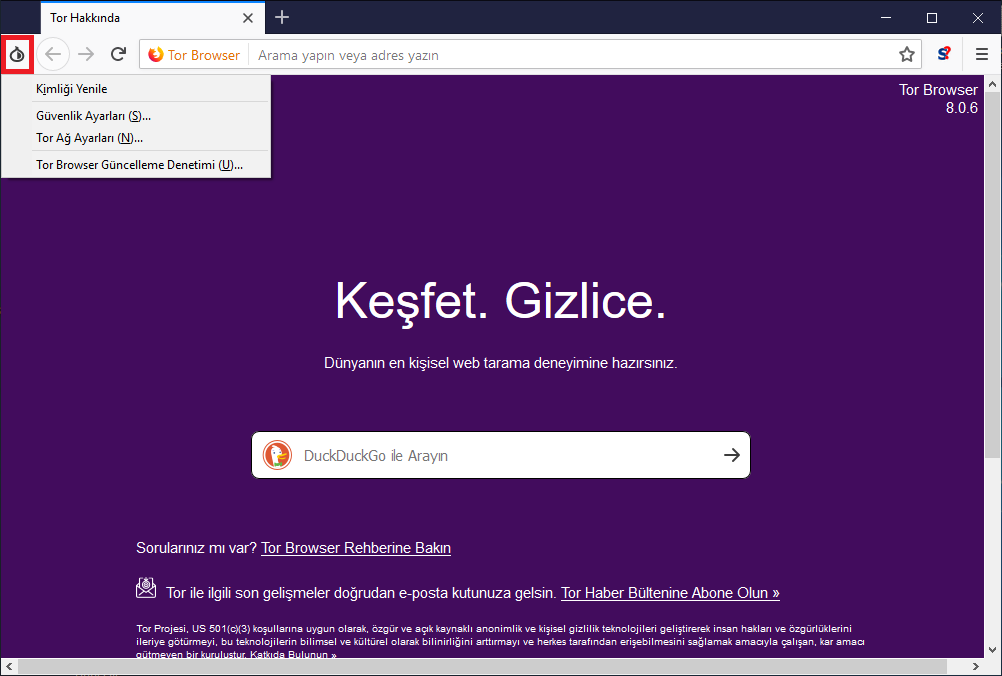The width and height of the screenshot is (1002, 676).
Task: Go back with the back arrow button
Action: 53,55
